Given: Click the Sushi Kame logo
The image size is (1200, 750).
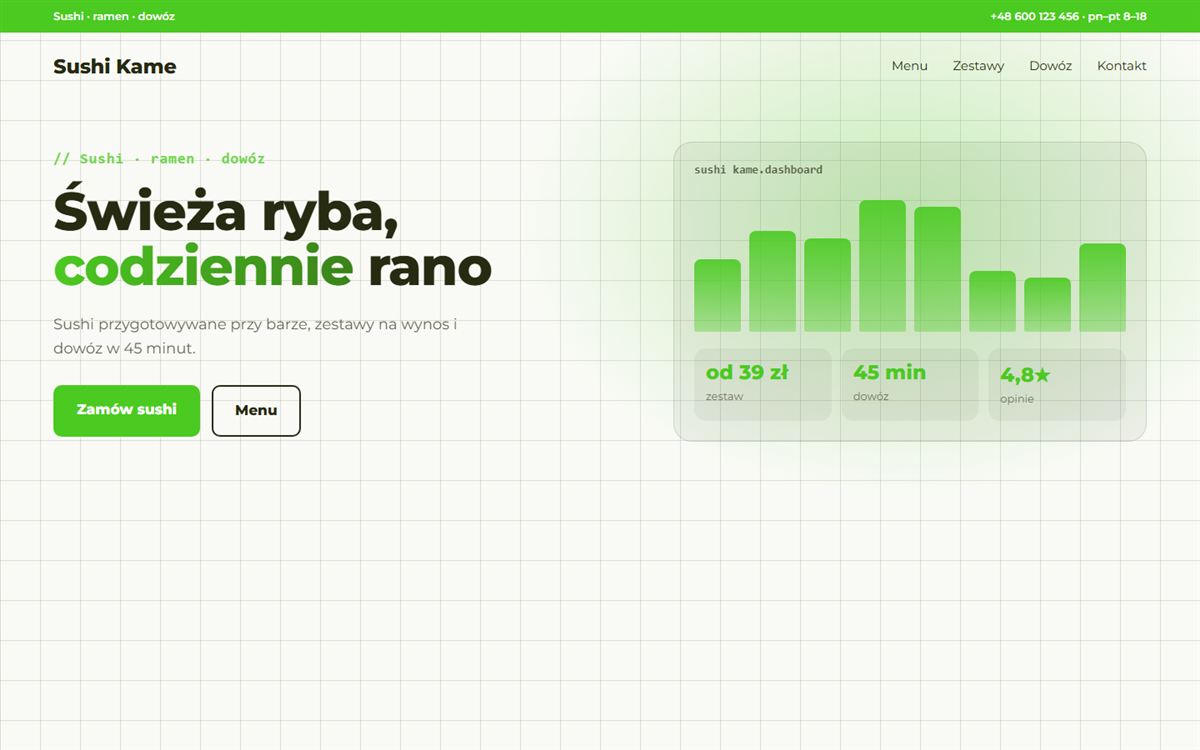Looking at the screenshot, I should [115, 66].
